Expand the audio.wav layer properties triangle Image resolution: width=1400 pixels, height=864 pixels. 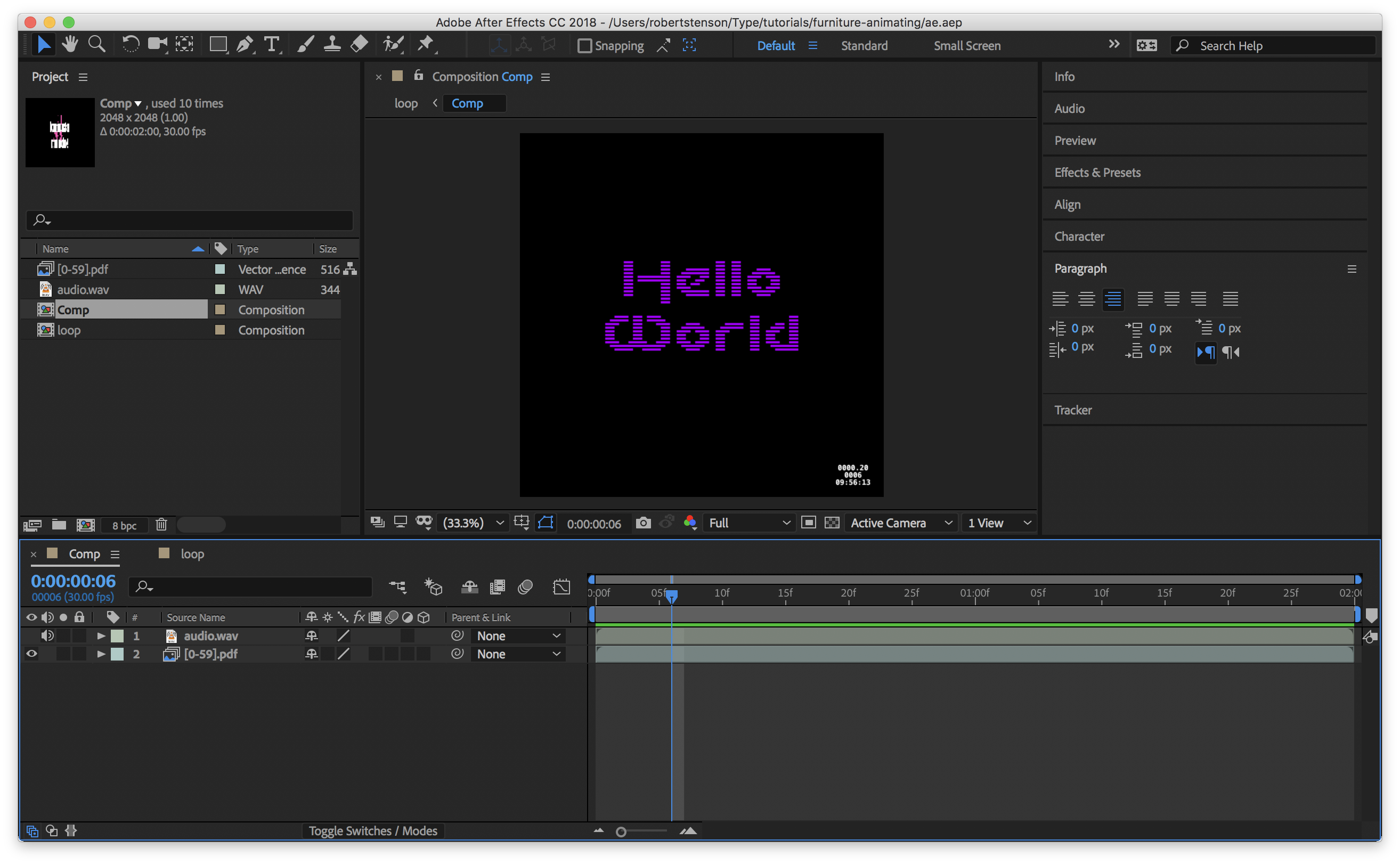101,635
